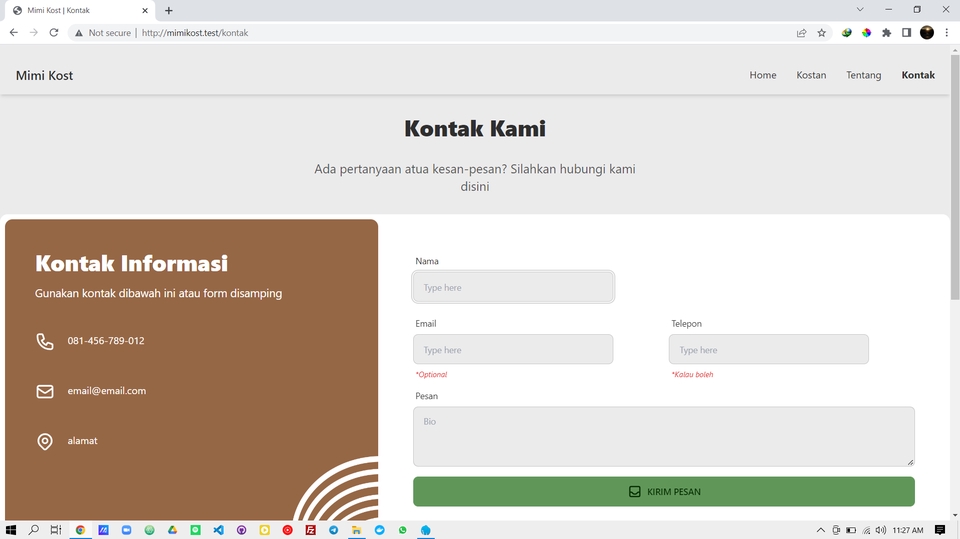Screen dimensions: 960x539
Task: Click the phone number 081-456-789-012
Action: 106,341
